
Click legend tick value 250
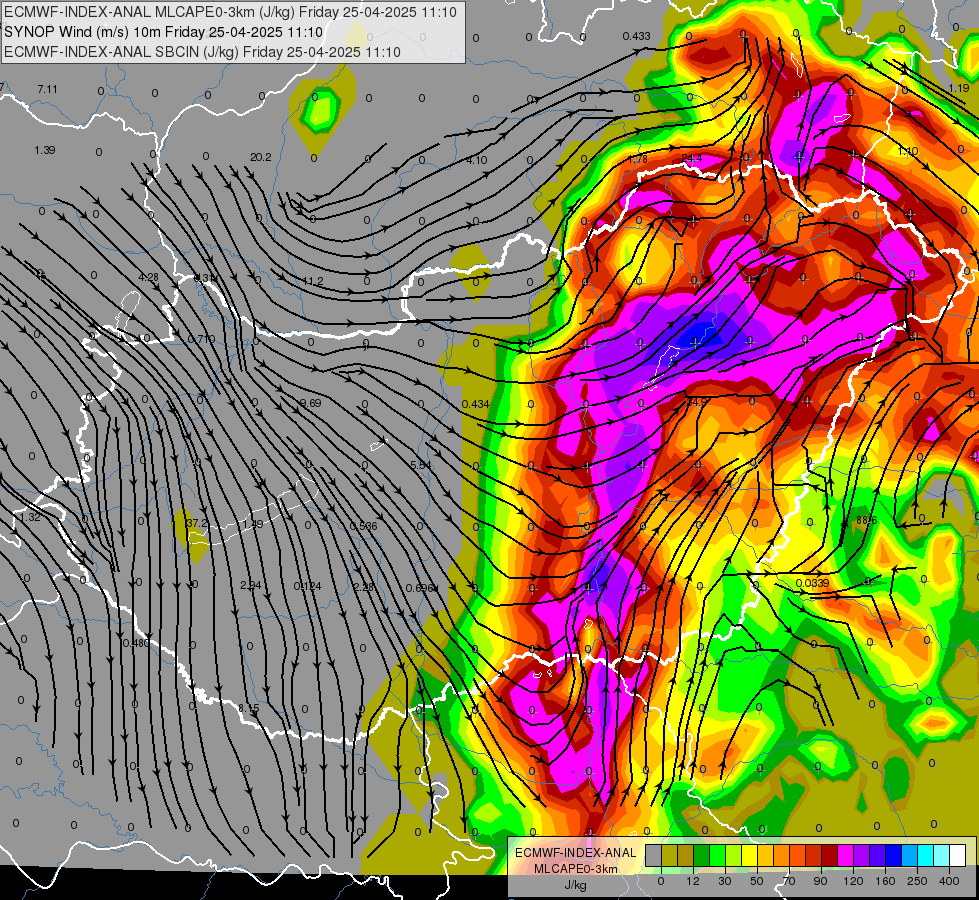click(917, 881)
